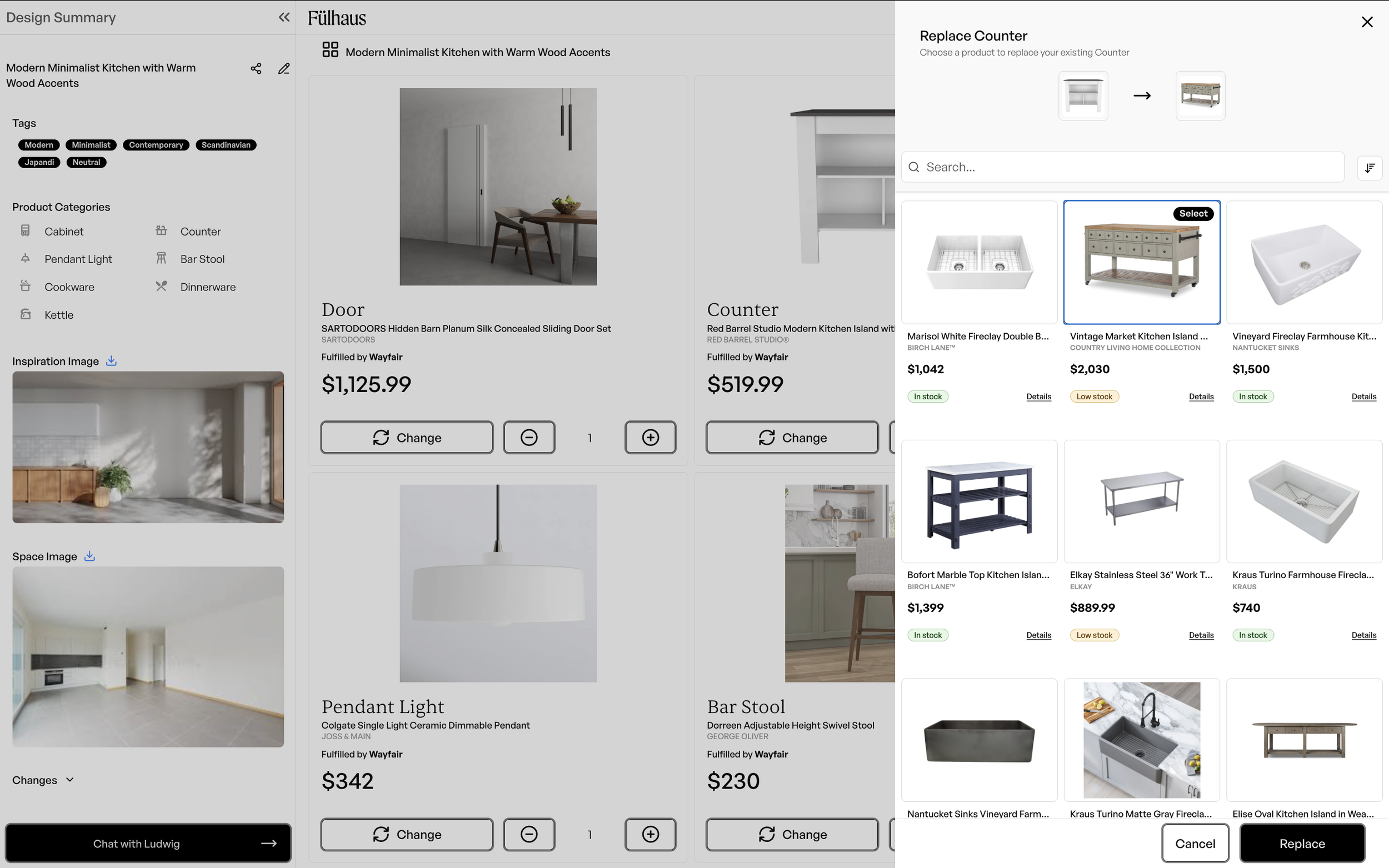
Task: Increase the Door quantity with plus stepper
Action: click(650, 437)
